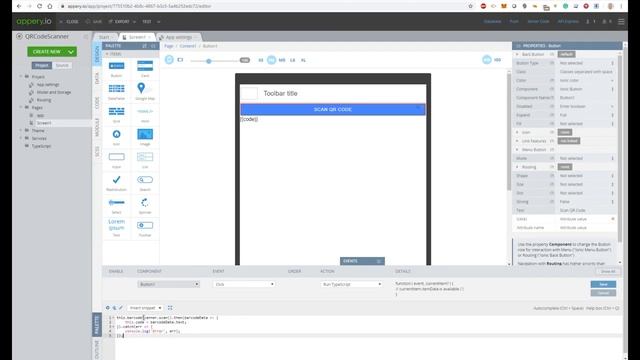Reload the browser page
The height and width of the screenshot is (360, 640).
point(39,6)
